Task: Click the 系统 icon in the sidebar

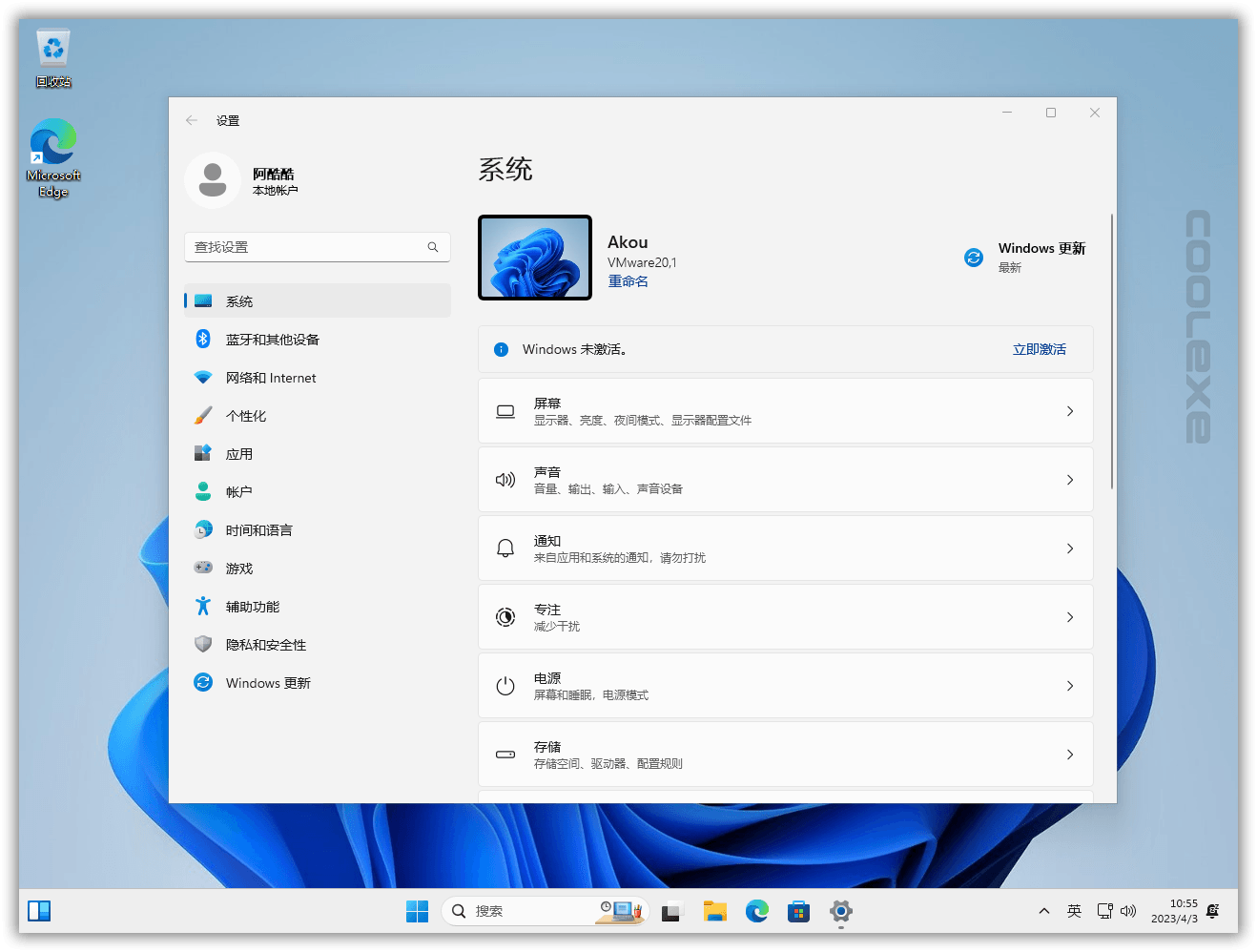Action: 203,301
